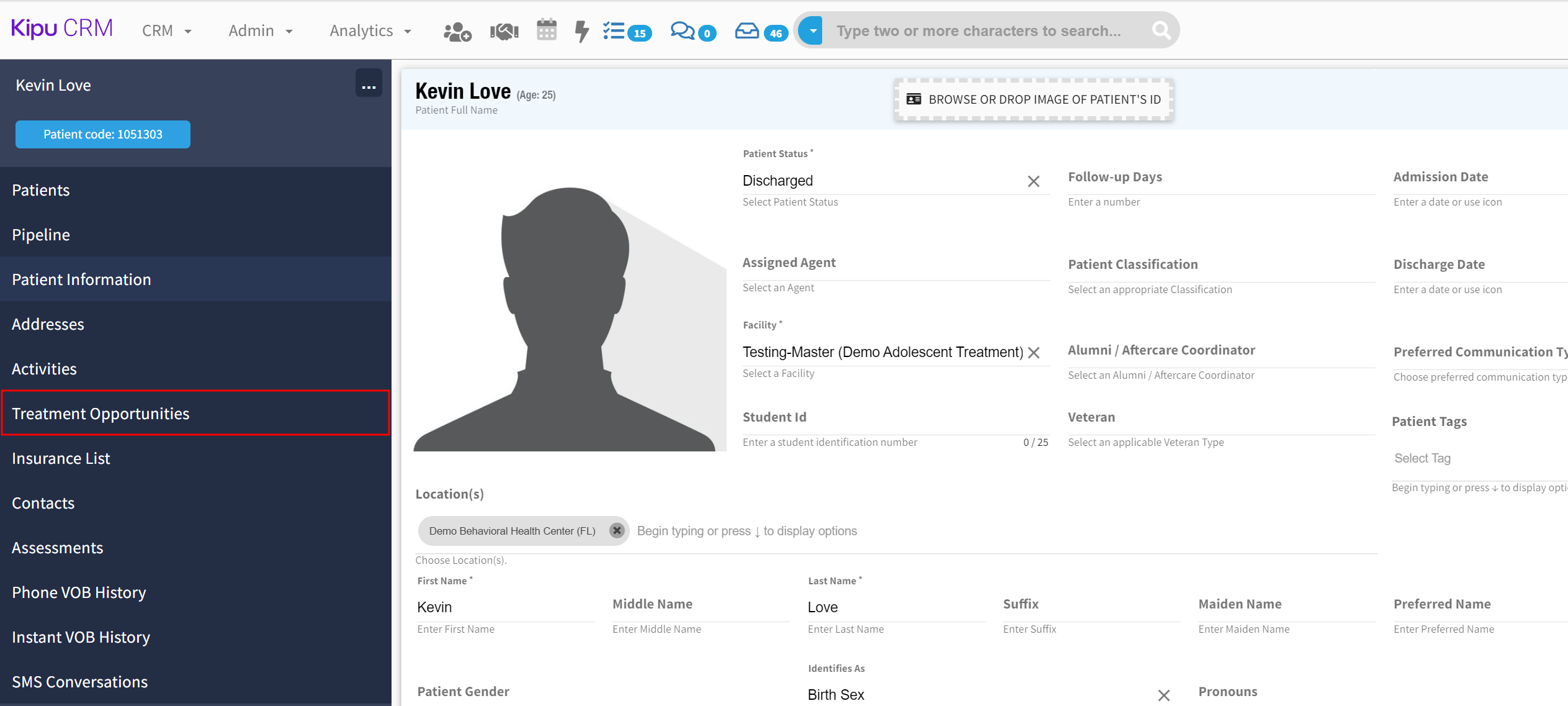
Task: Open the chat conversations icon
Action: click(683, 31)
